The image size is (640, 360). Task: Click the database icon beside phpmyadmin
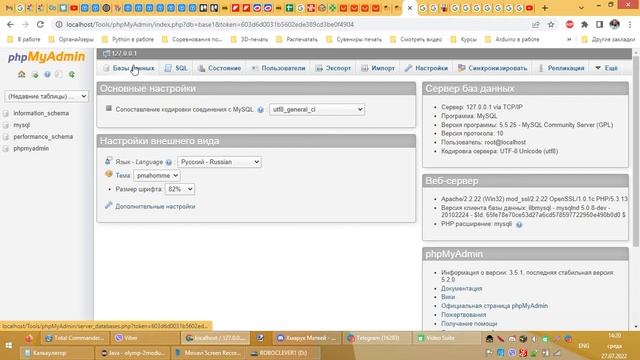(6, 149)
